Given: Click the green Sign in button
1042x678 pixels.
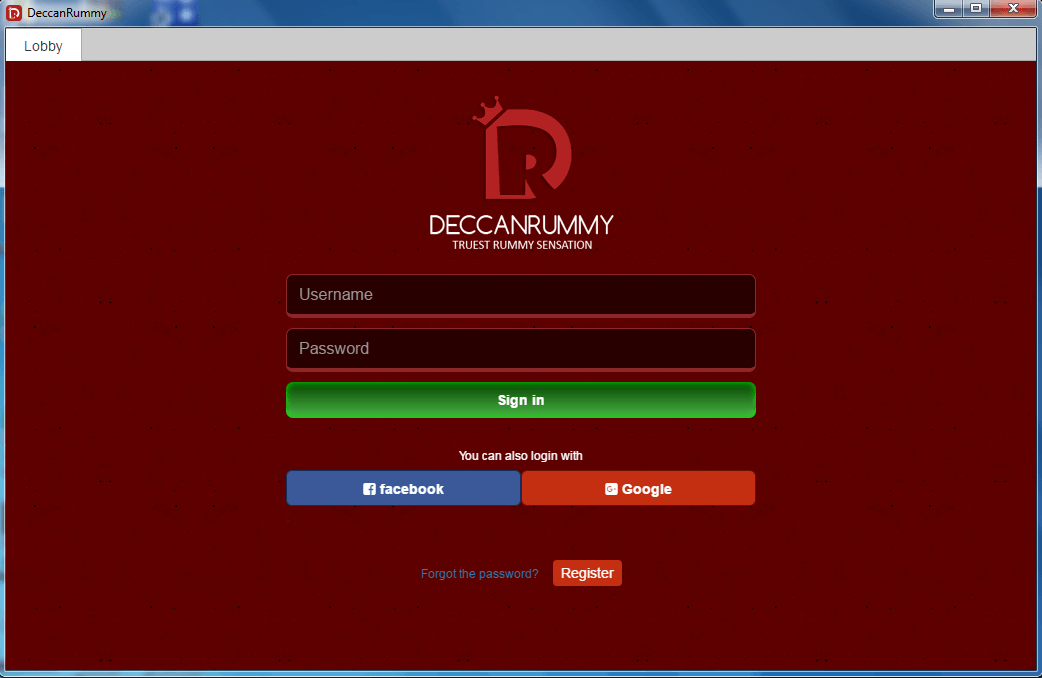Looking at the screenshot, I should pyautogui.click(x=520, y=400).
